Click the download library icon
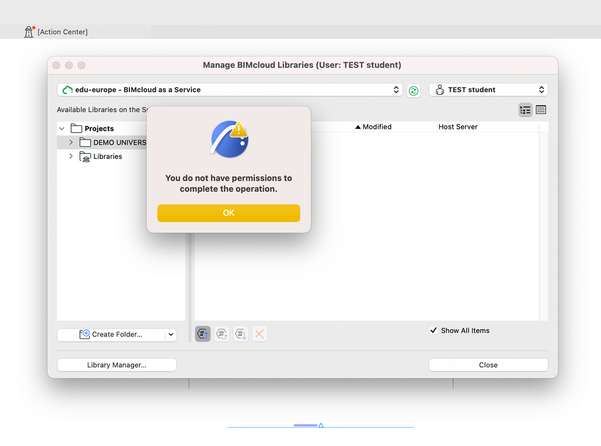This screenshot has height=446, width=601. pos(241,334)
